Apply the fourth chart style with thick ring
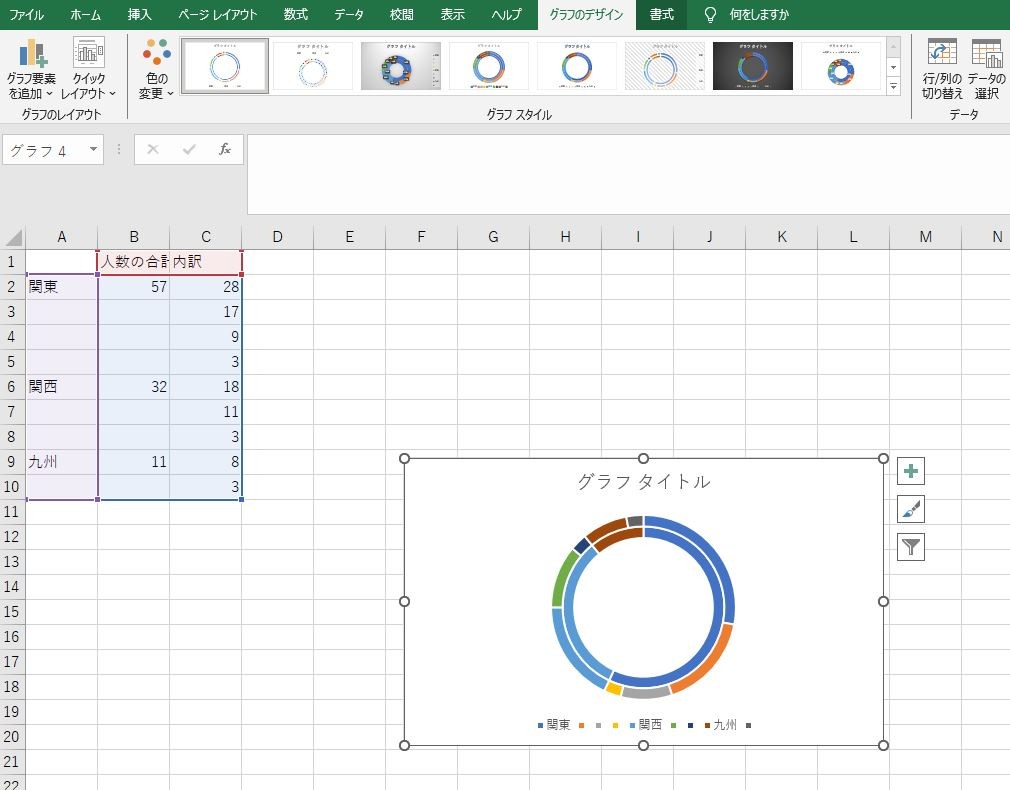 pos(489,66)
